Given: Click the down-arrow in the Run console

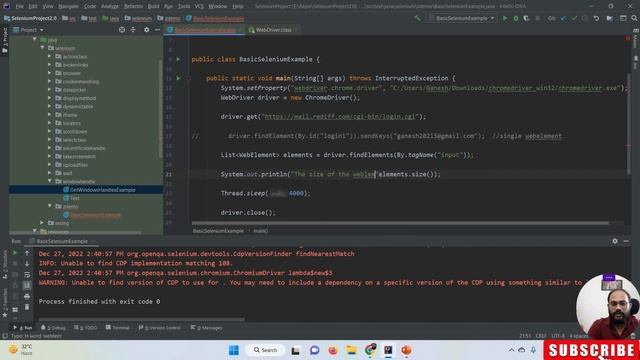Looking at the screenshot, I should pos(27,264).
